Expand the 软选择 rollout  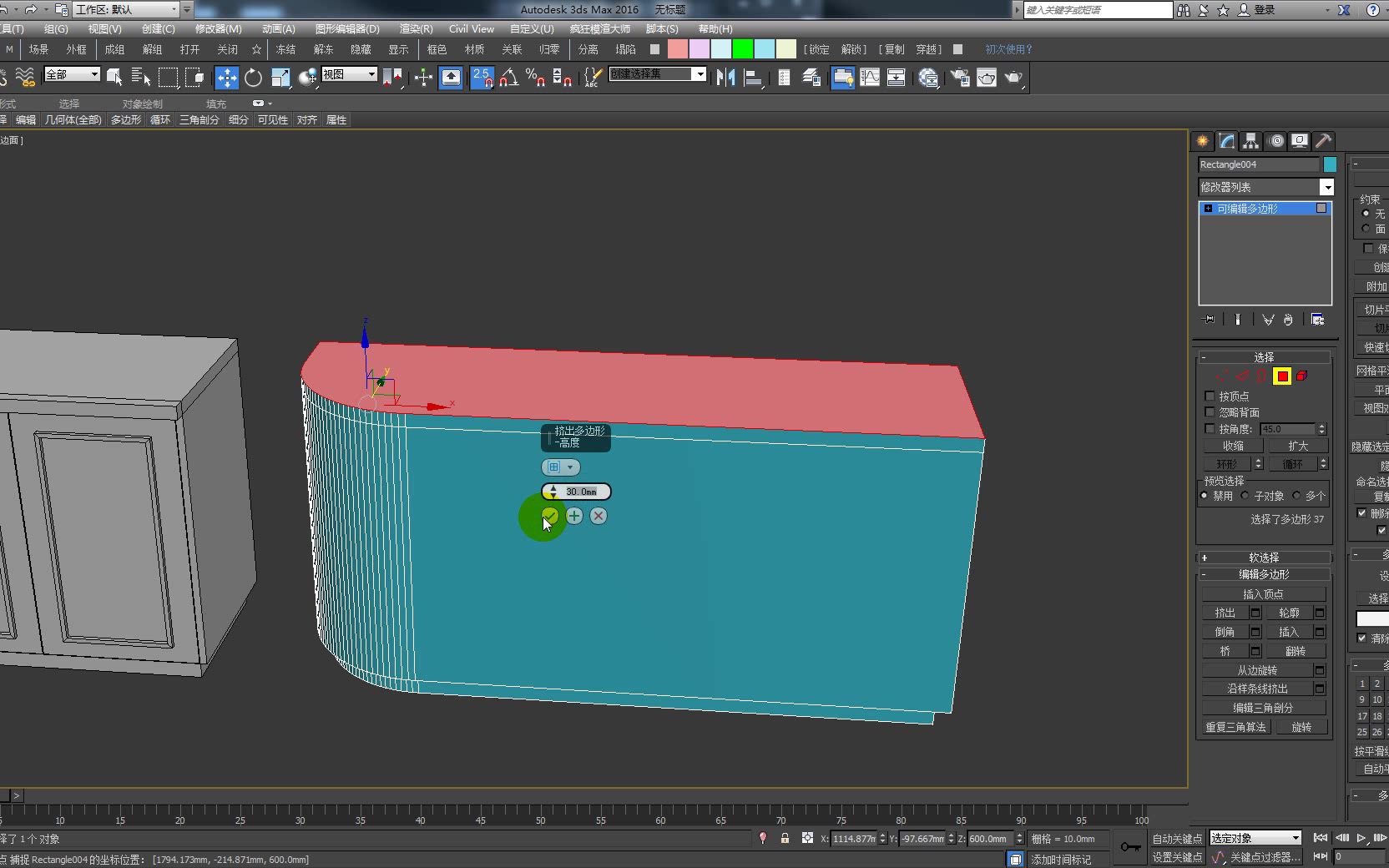pyautogui.click(x=1264, y=558)
